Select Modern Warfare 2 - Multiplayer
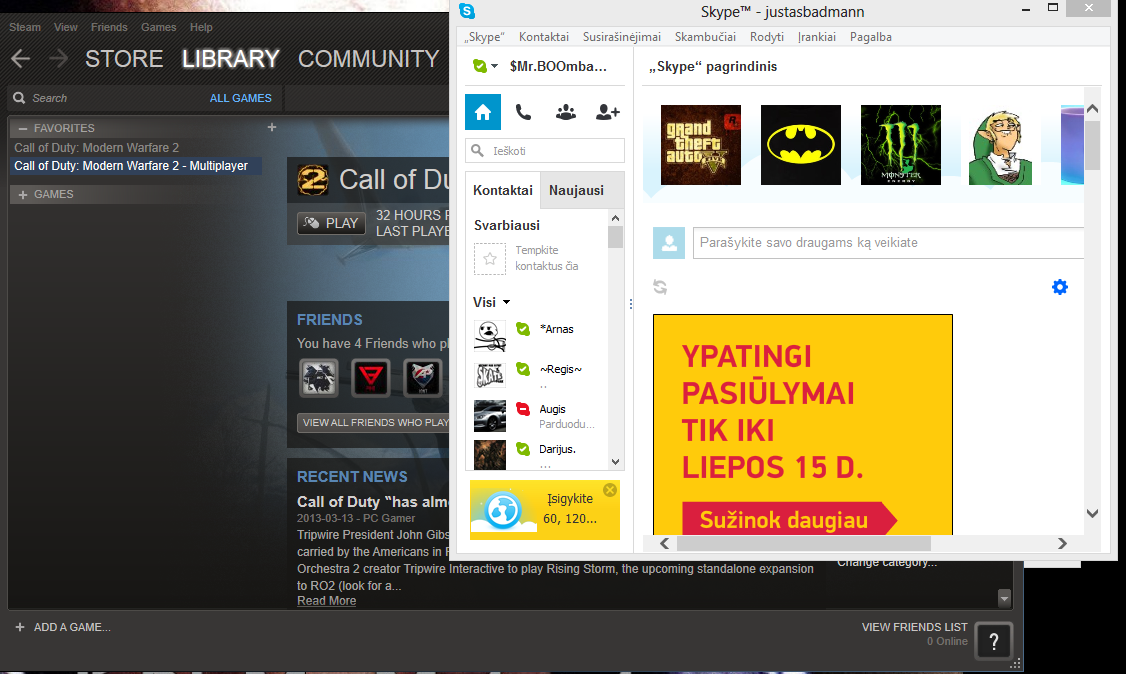Screen dimensions: 1126x674 pyautogui.click(x=135, y=166)
